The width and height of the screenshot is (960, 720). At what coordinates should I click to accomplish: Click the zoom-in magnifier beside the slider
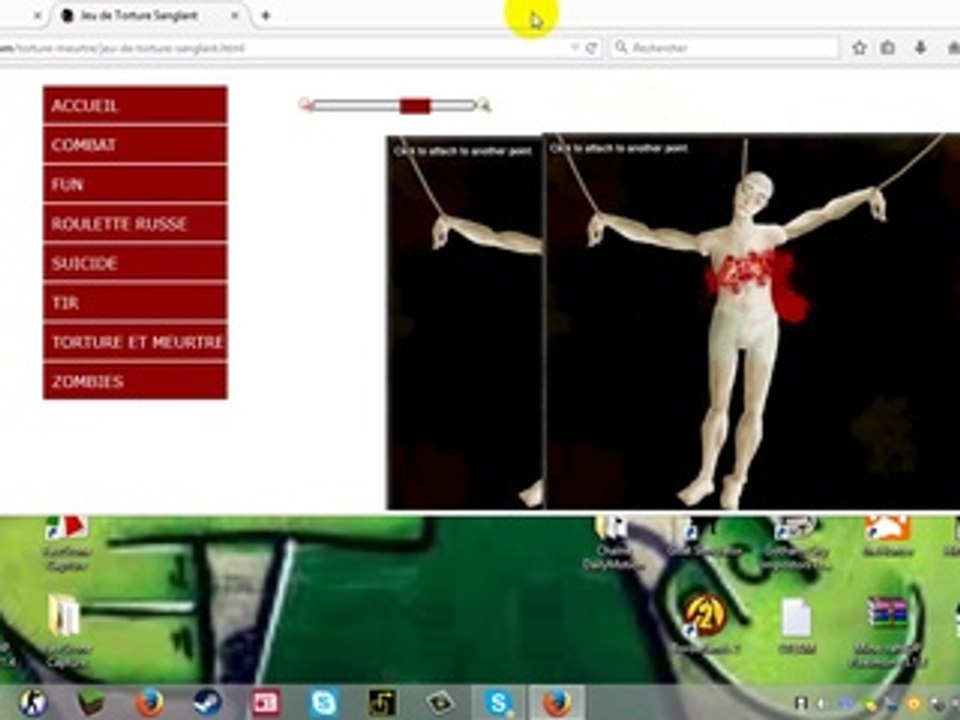coord(484,105)
